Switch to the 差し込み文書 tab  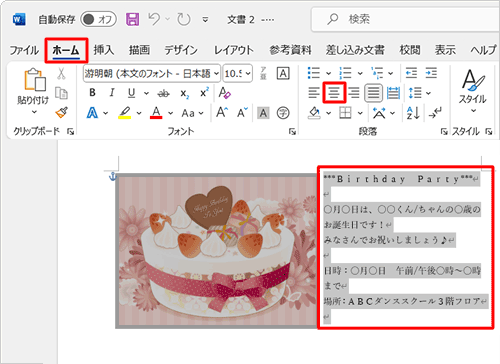(x=355, y=50)
